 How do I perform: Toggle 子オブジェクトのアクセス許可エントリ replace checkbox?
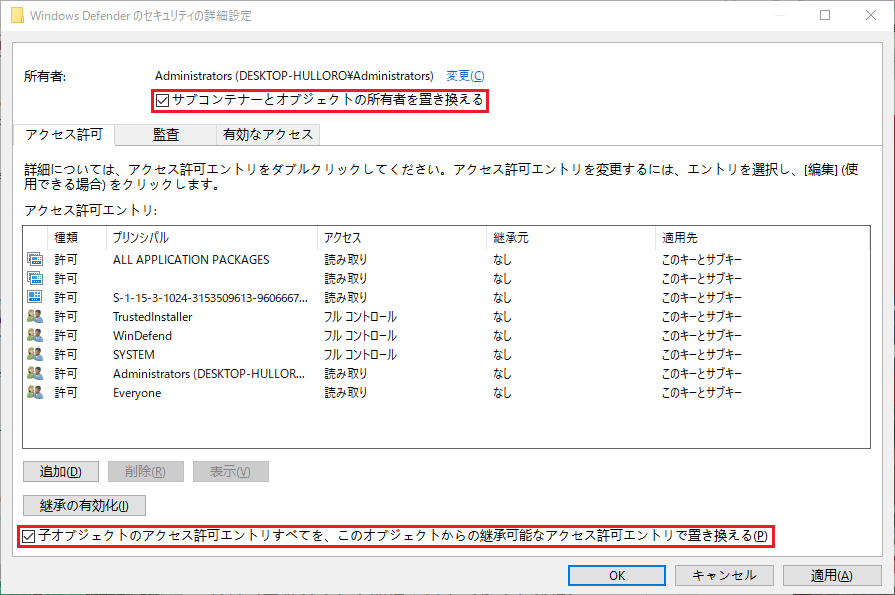pyautogui.click(x=29, y=536)
